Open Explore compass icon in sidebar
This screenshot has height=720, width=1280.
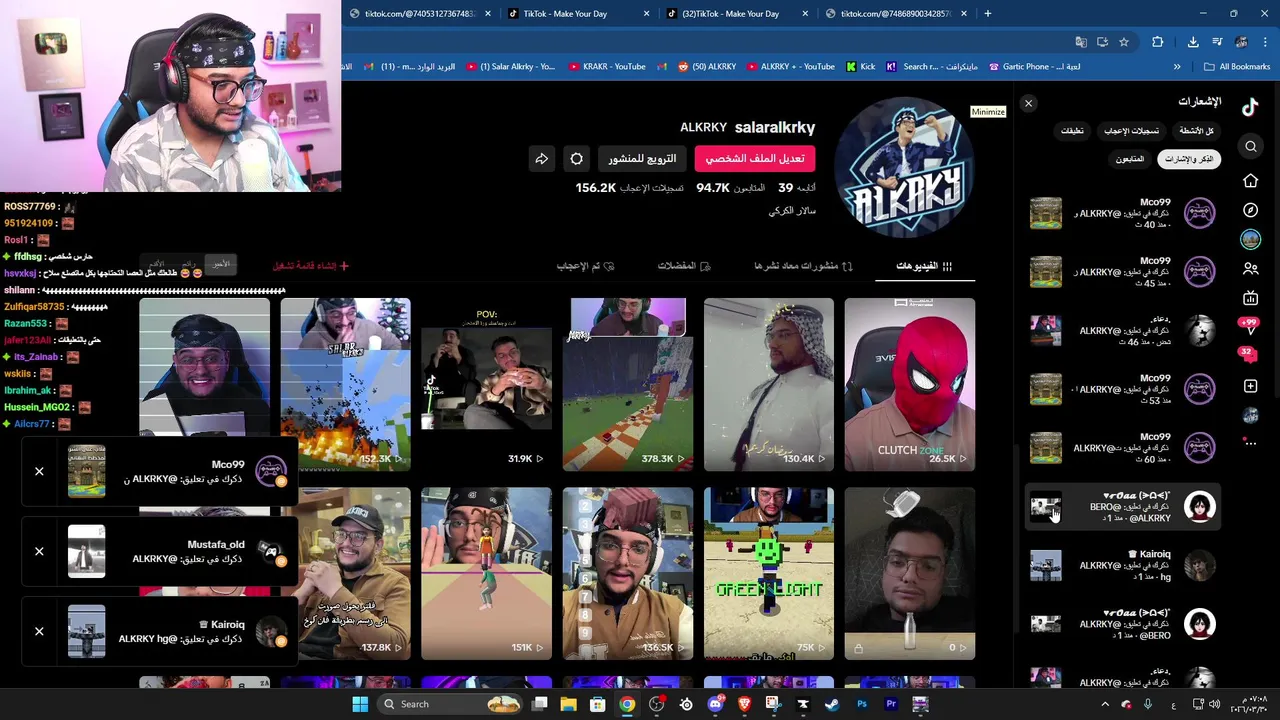point(1250,210)
